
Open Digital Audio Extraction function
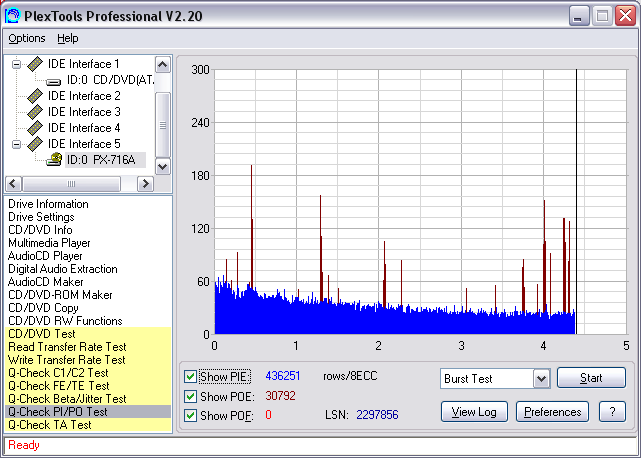click(63, 269)
